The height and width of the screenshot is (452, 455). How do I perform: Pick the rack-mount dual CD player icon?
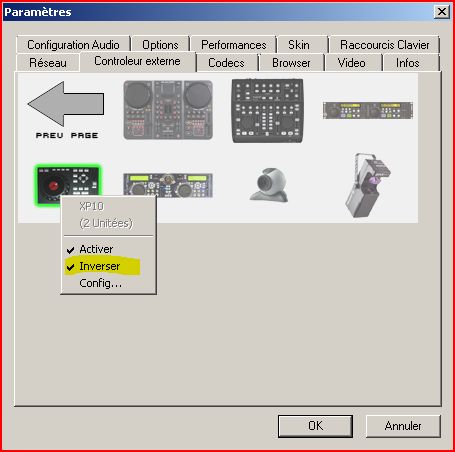(x=368, y=110)
